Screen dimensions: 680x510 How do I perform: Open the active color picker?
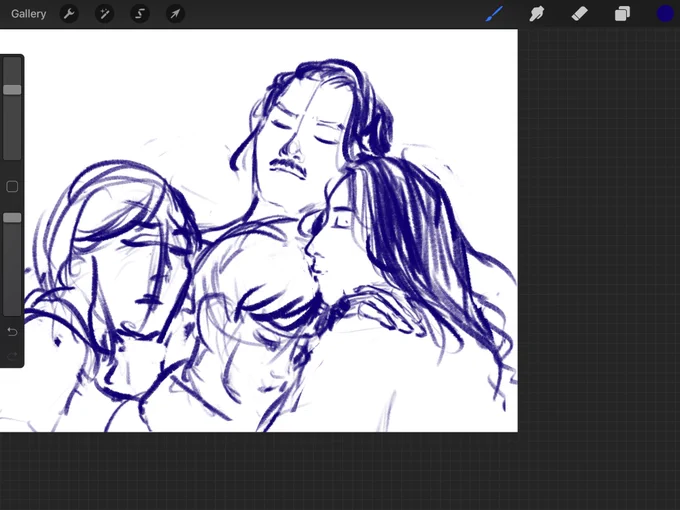click(665, 14)
